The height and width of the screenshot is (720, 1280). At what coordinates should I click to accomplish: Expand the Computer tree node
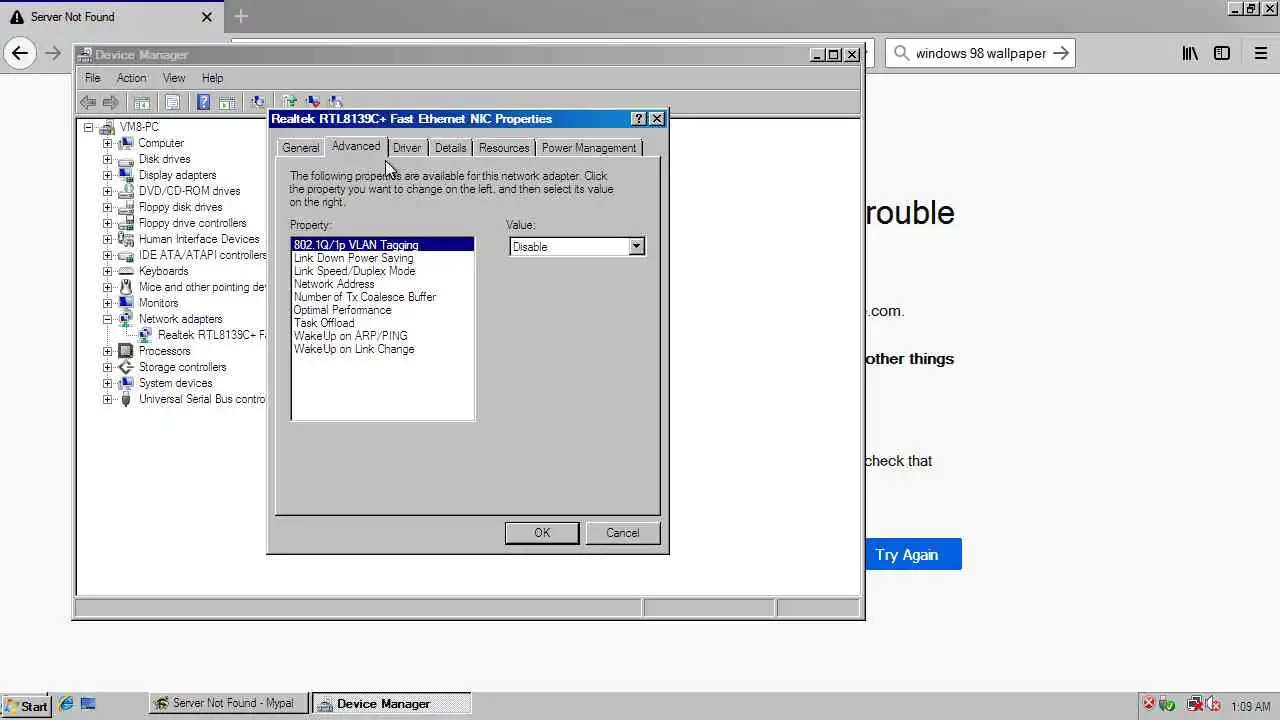107,143
